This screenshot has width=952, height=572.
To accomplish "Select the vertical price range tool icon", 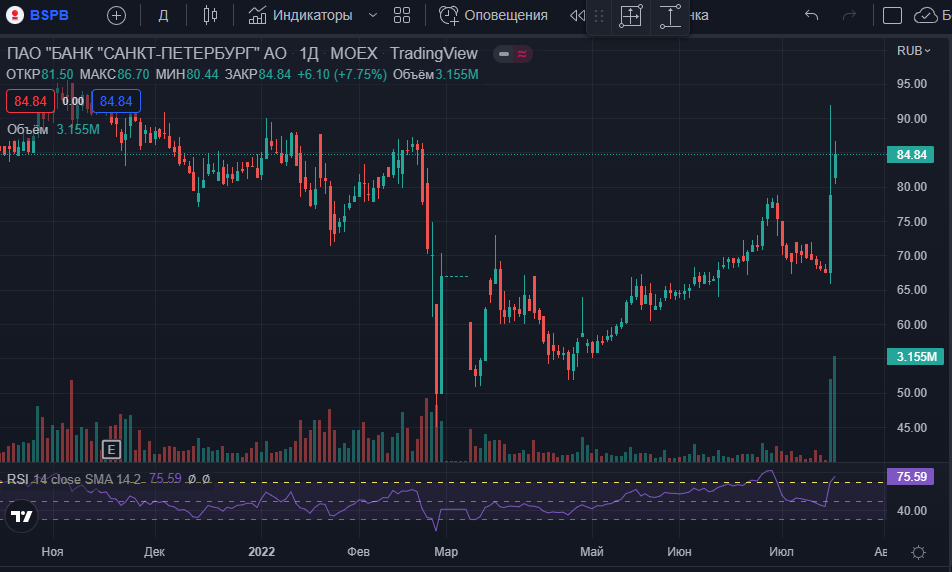I will pos(670,16).
